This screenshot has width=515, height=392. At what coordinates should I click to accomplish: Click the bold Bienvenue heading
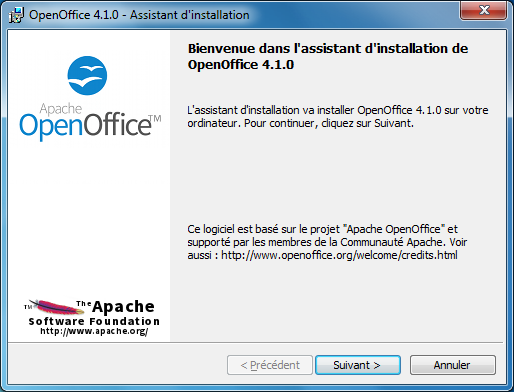click(x=328, y=56)
